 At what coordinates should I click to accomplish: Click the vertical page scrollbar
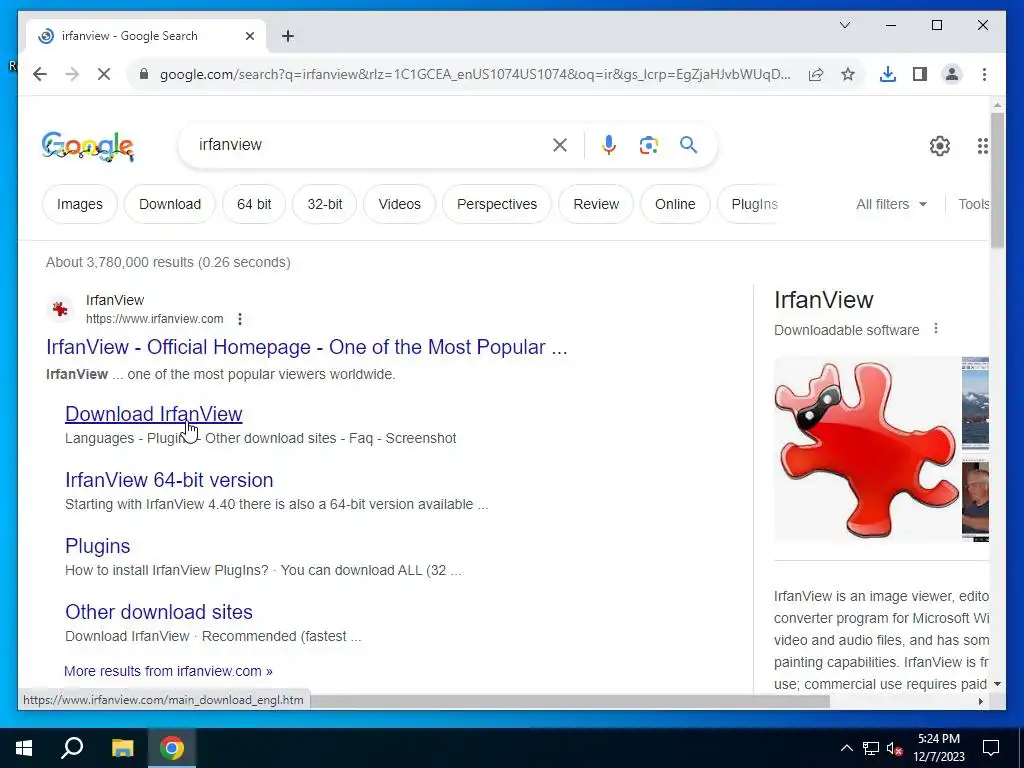(x=997, y=181)
